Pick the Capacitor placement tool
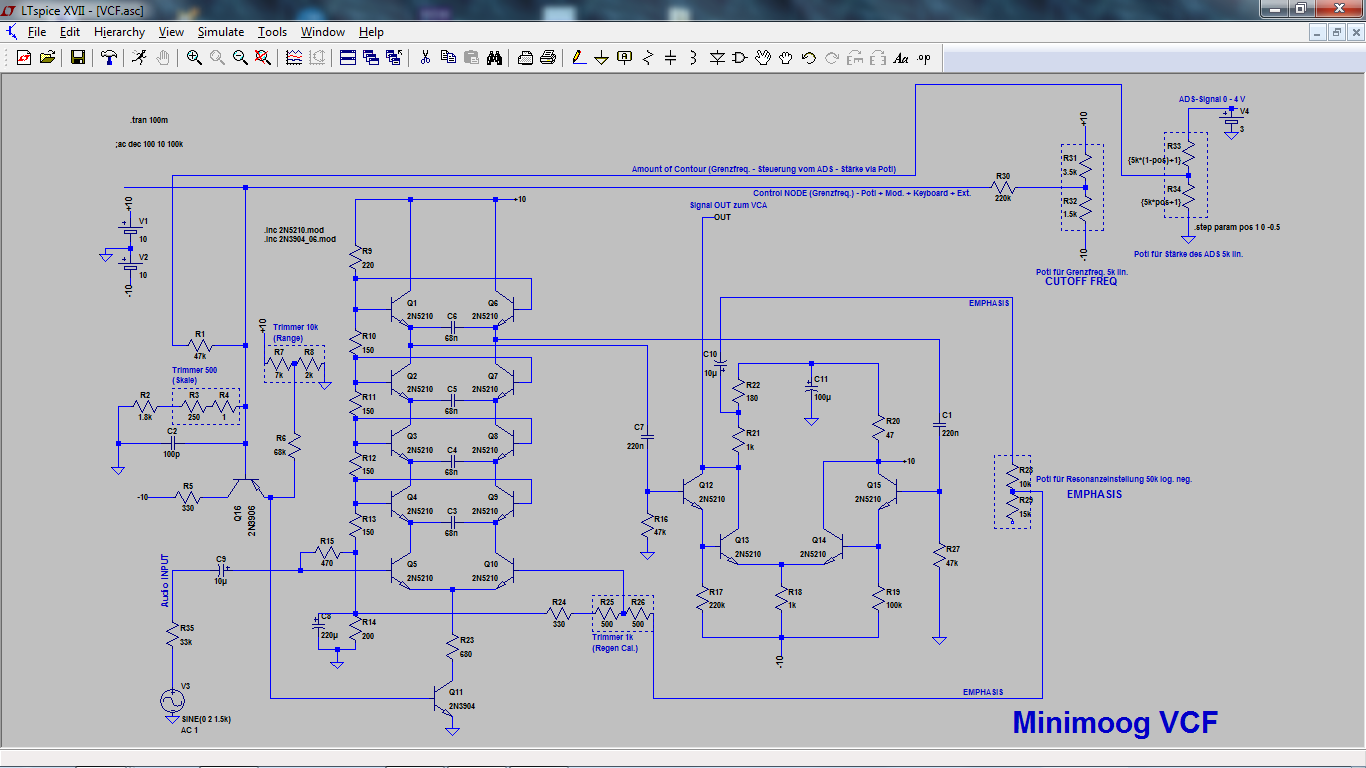This screenshot has height=768, width=1366. 671,58
